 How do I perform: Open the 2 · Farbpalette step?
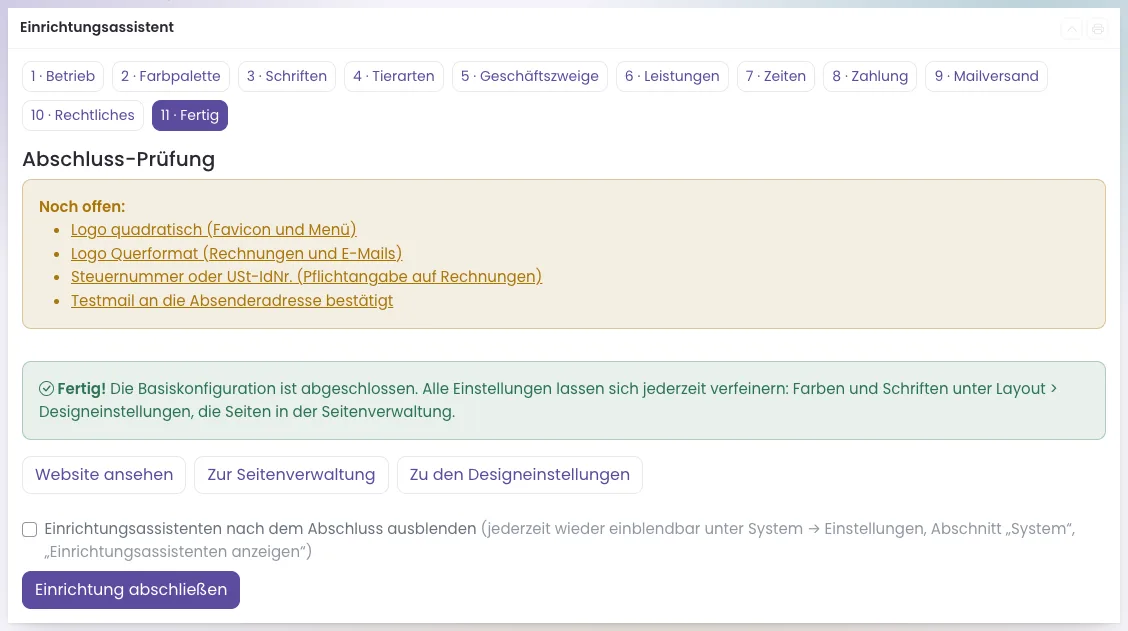(170, 76)
